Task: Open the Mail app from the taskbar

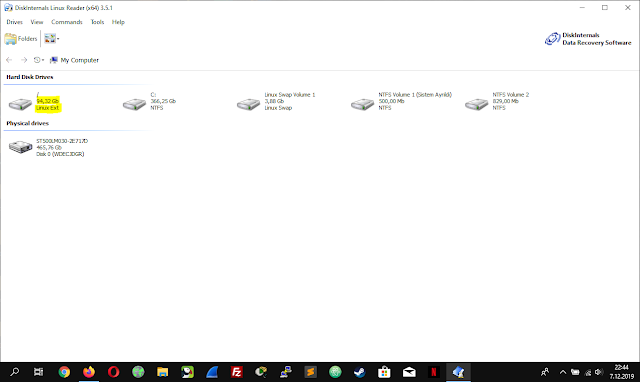Action: [x=409, y=372]
